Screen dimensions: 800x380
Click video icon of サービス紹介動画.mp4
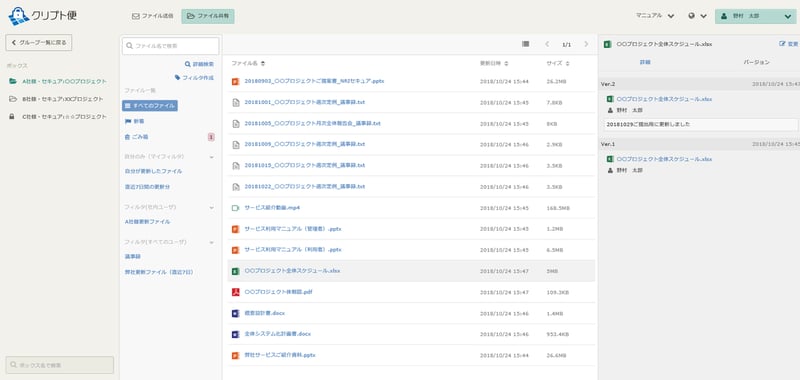(236, 208)
